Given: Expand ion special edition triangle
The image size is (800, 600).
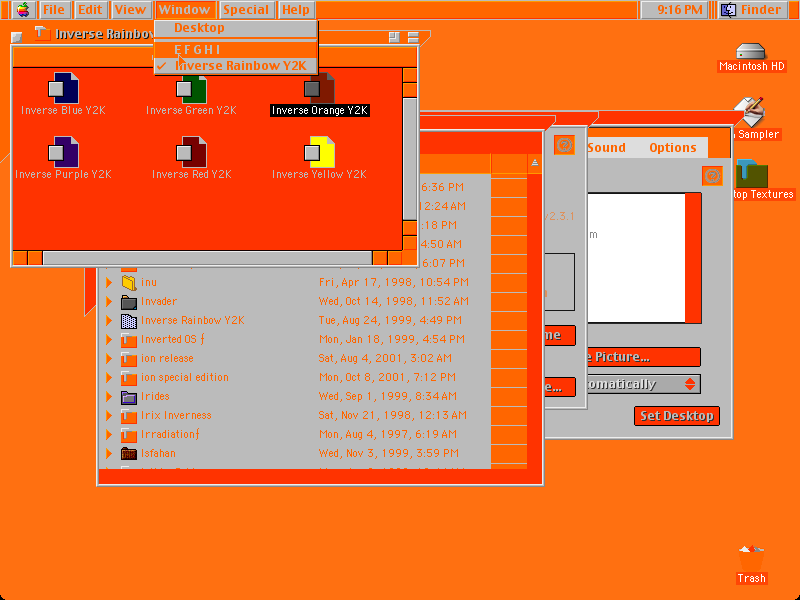Looking at the screenshot, I should (109, 378).
